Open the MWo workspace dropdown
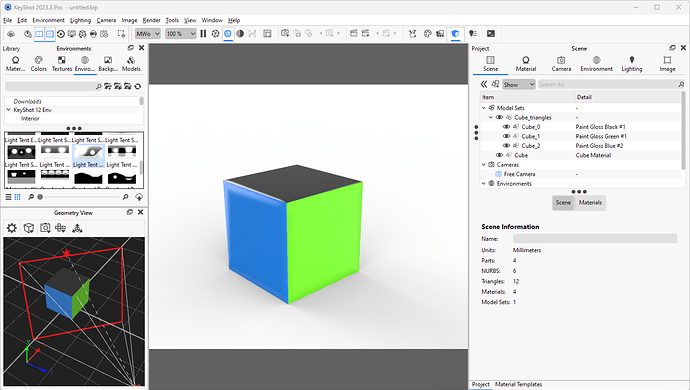The width and height of the screenshot is (690, 390). coord(147,34)
